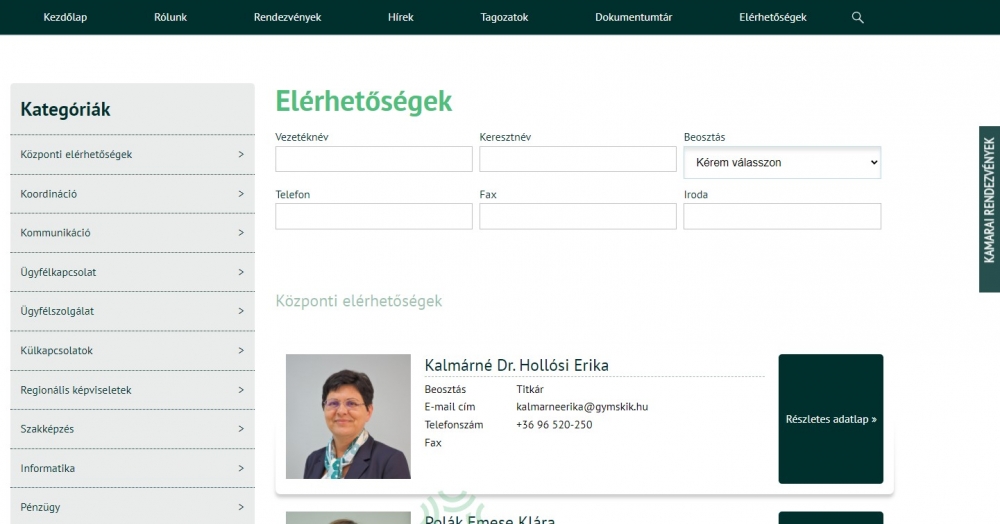Click the email kalmarneerika@gymskik.hu
Viewport: 1000px width, 524px height.
(x=582, y=407)
